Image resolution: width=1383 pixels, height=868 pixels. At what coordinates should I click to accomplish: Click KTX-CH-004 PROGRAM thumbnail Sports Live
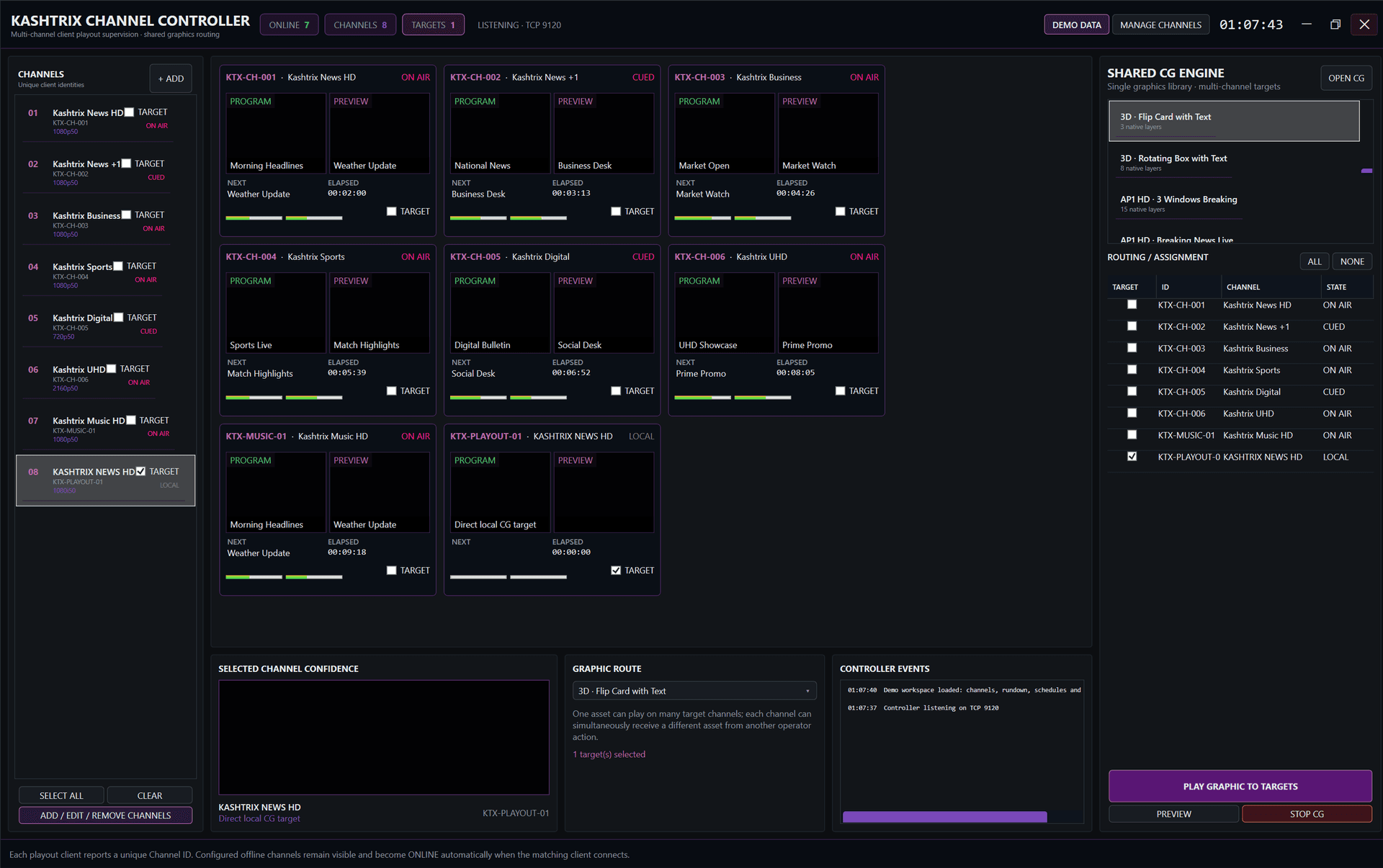276,313
